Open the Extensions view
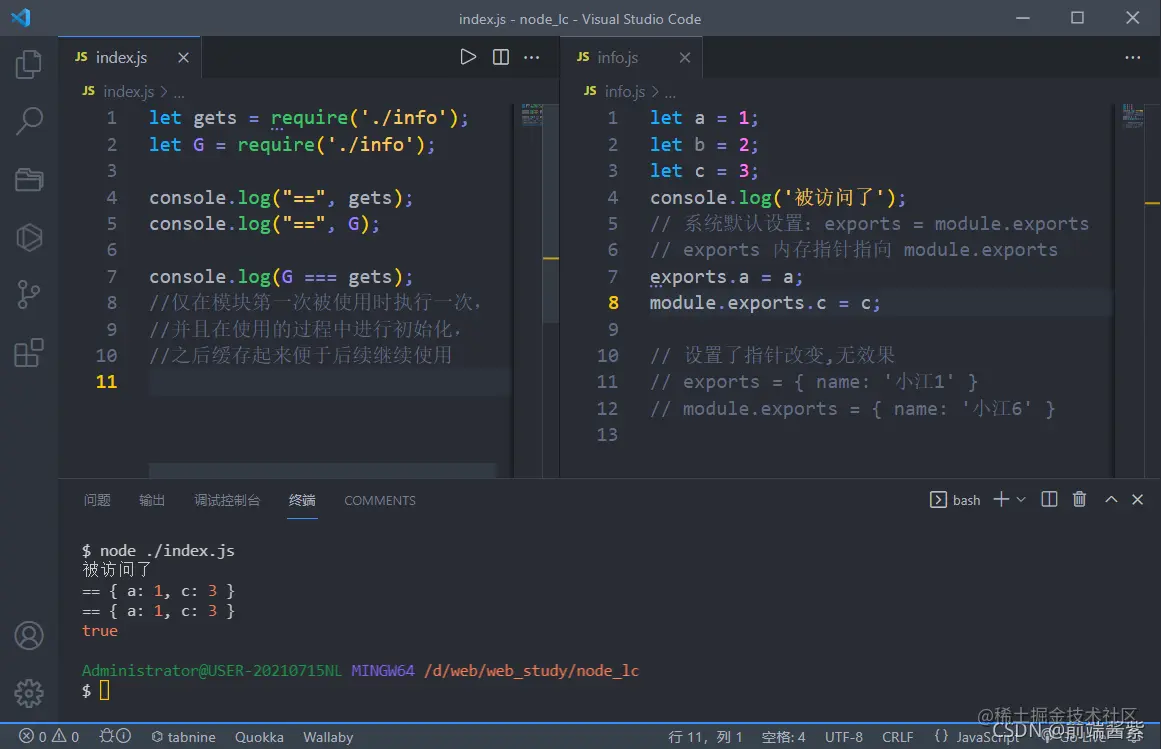The height and width of the screenshot is (749, 1161). (x=28, y=353)
